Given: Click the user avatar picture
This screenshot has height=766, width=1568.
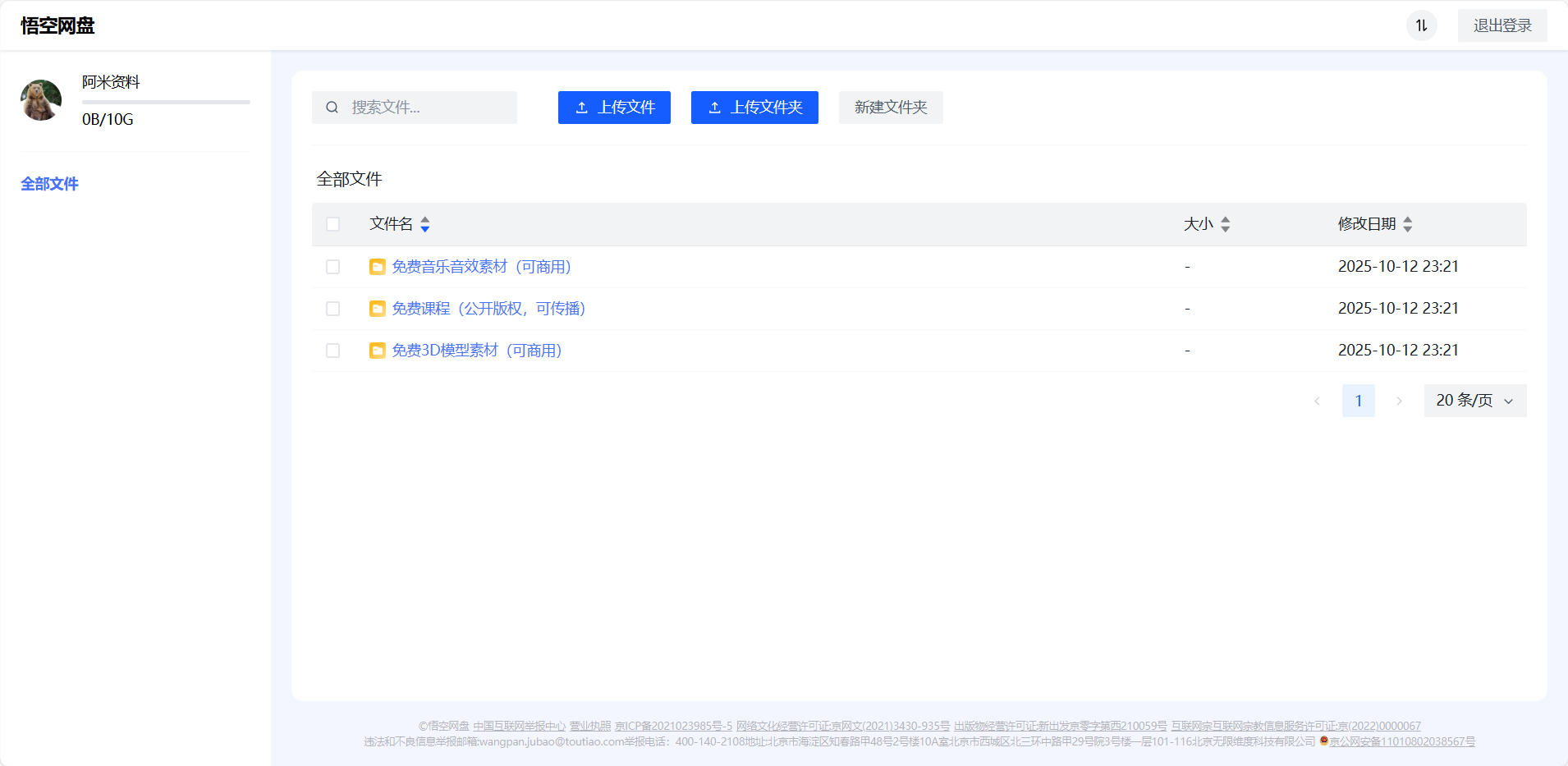Looking at the screenshot, I should point(40,99).
